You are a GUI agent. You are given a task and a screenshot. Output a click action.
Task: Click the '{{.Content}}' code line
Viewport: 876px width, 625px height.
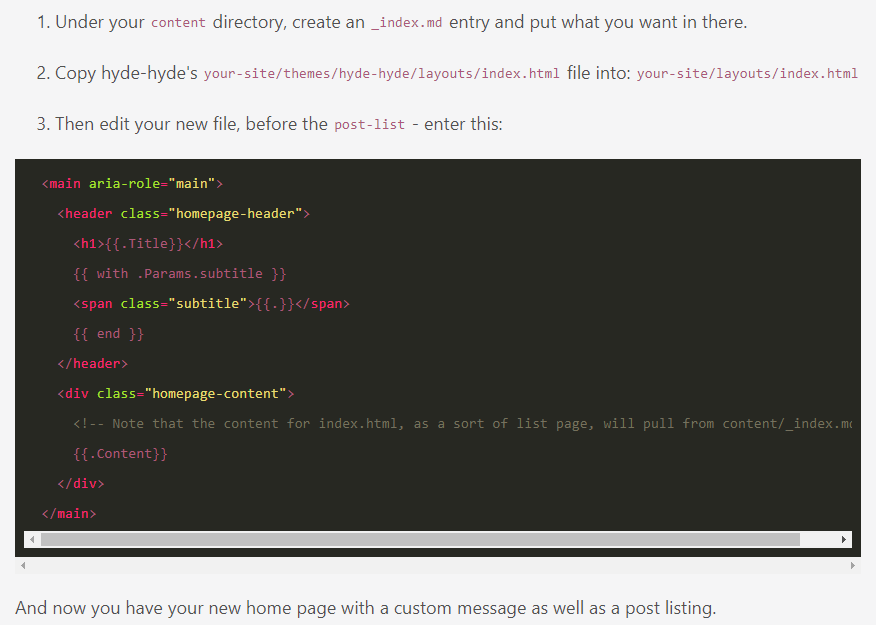(x=121, y=454)
